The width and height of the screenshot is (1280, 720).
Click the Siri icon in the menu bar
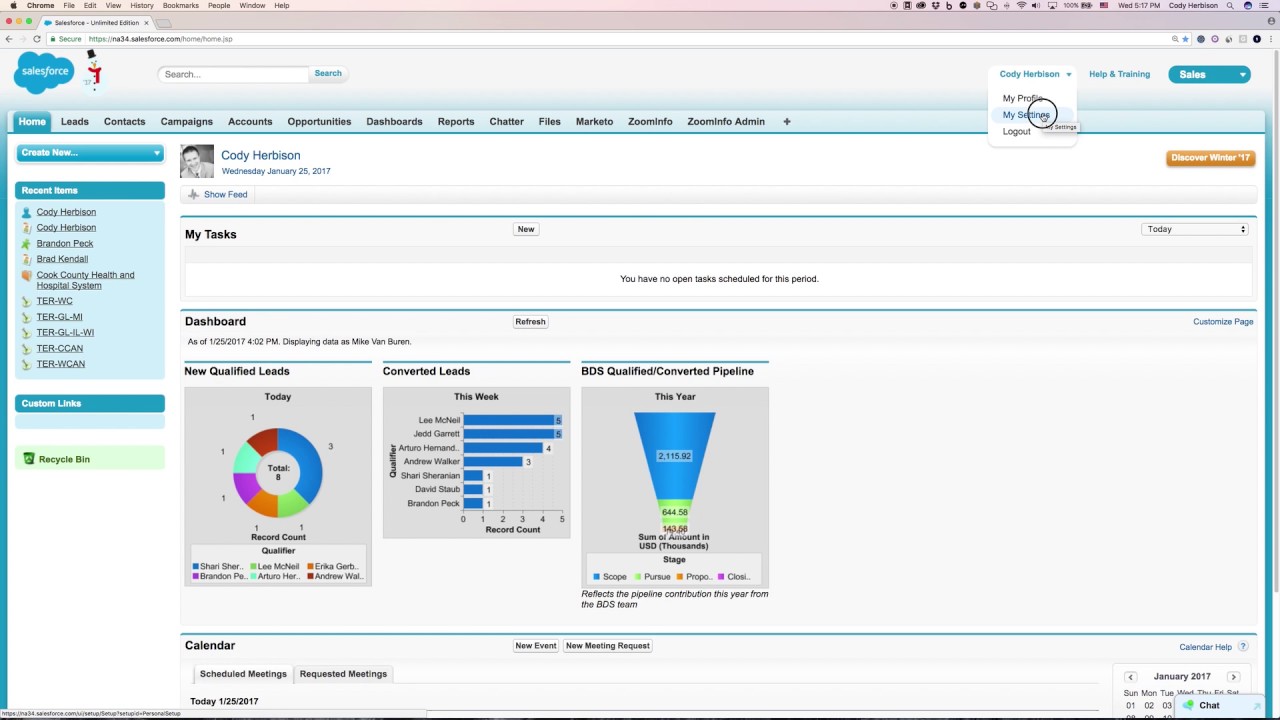click(x=1248, y=5)
